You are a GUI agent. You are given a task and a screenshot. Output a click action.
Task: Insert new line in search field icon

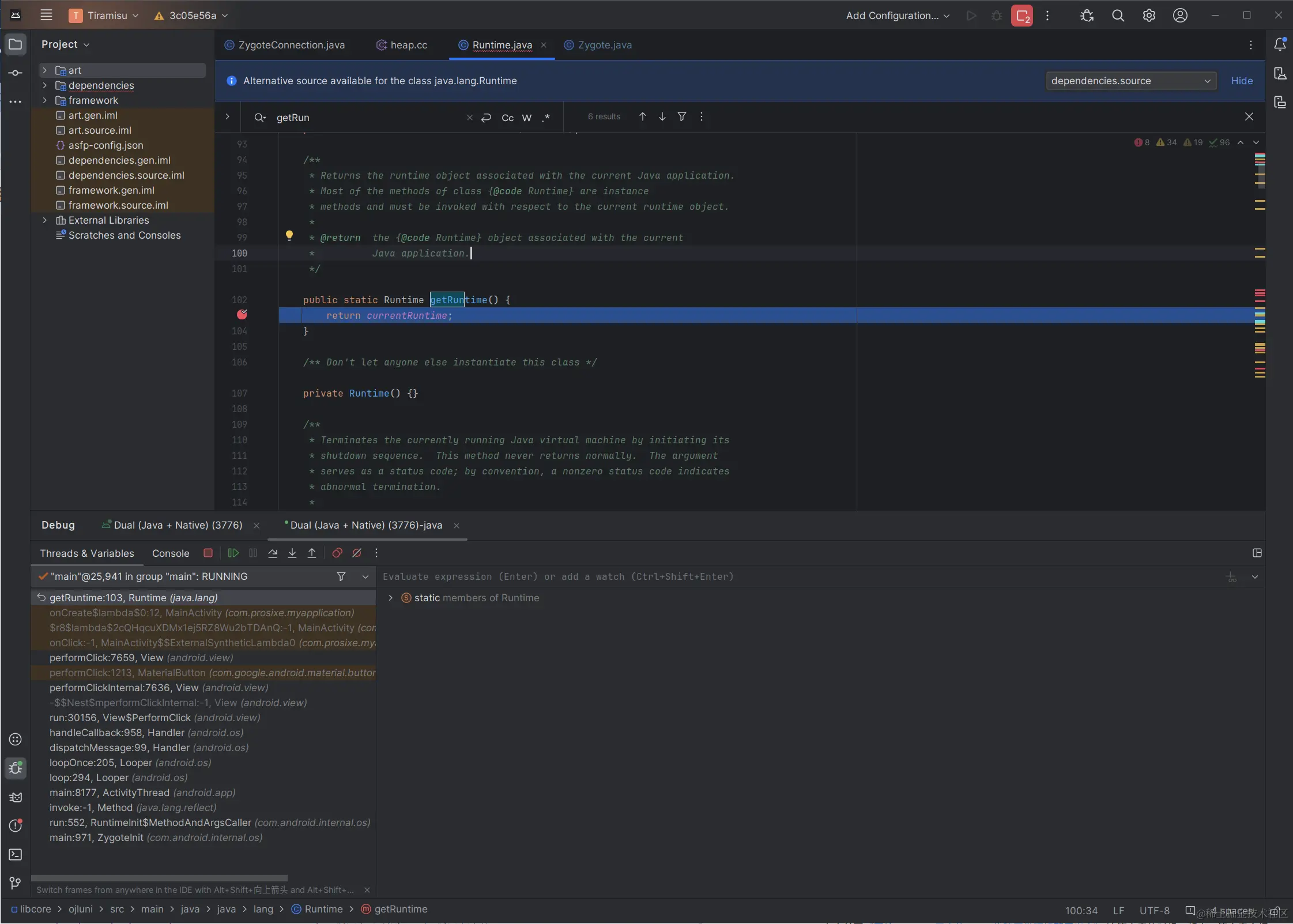[486, 118]
